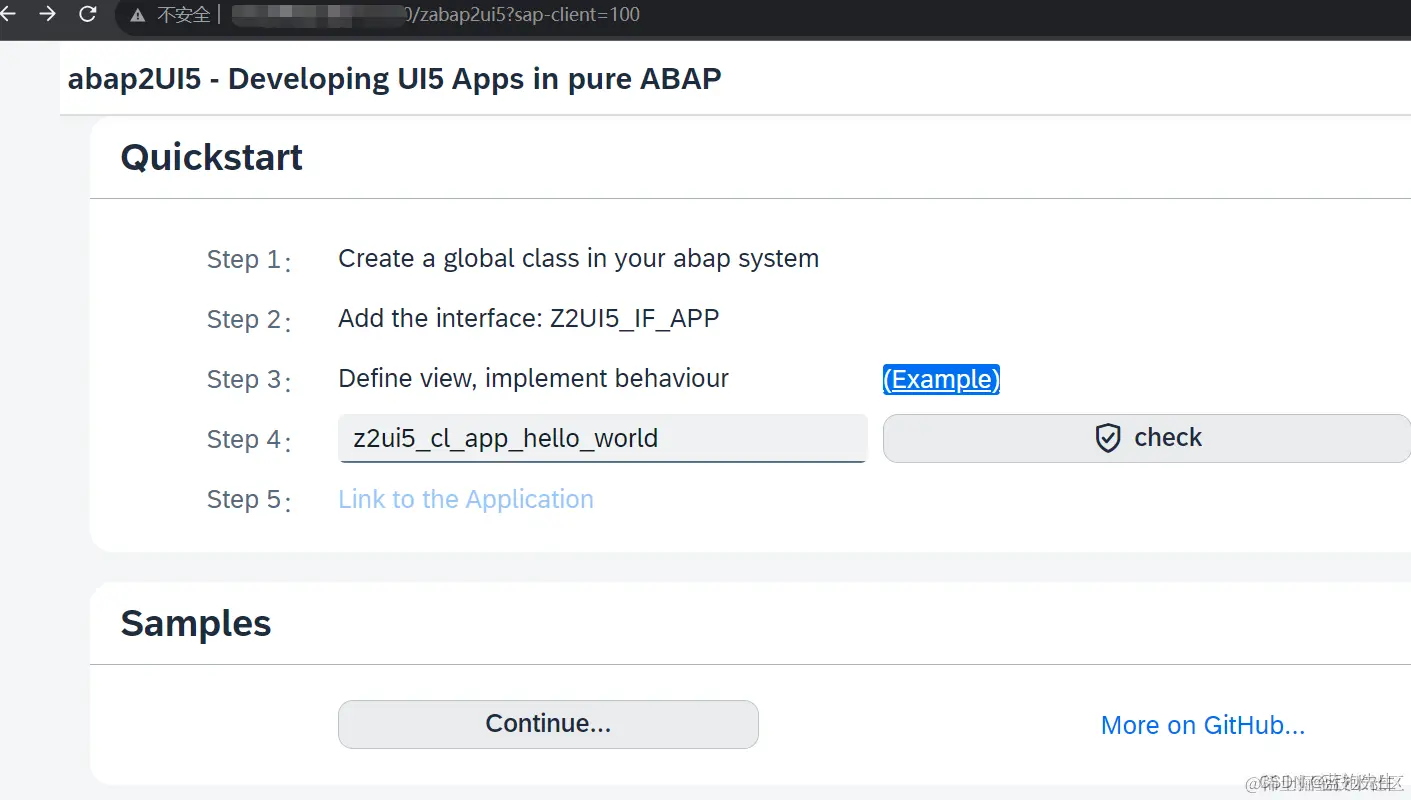1411x800 pixels.
Task: Open Link to the Application in Step 5
Action: 466,499
